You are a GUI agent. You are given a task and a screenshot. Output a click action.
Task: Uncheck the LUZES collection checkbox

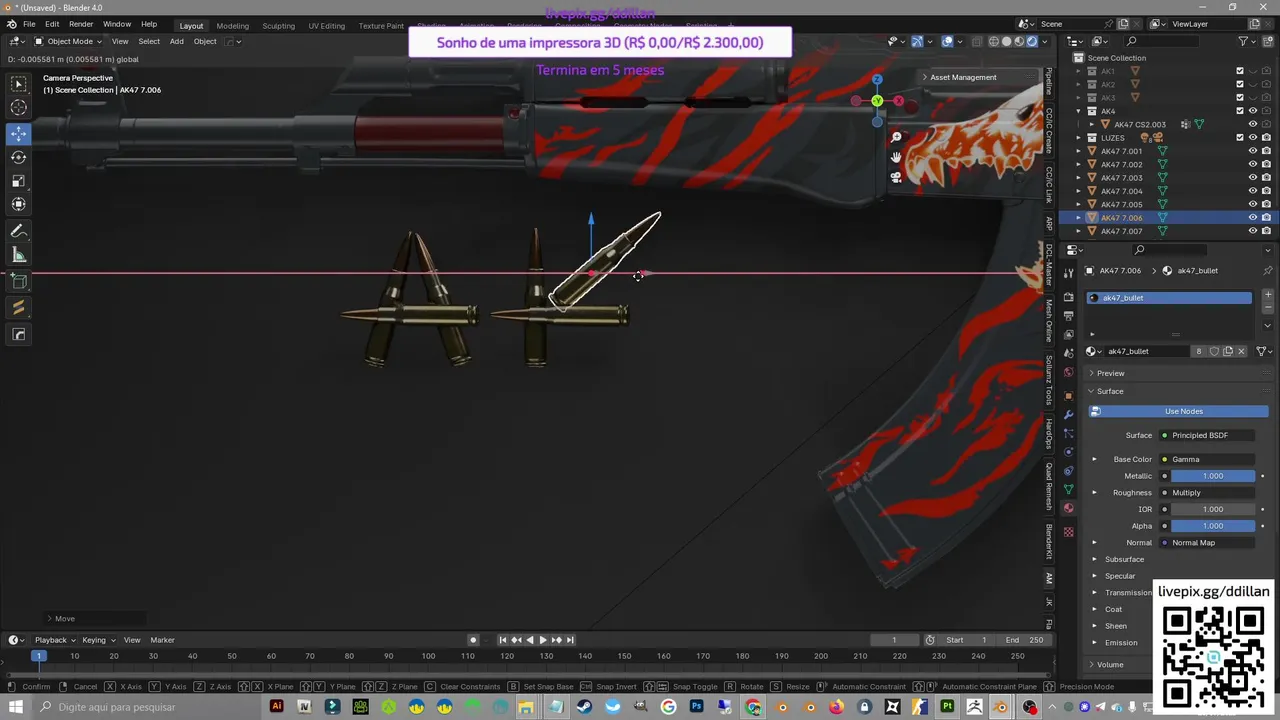coord(1240,137)
